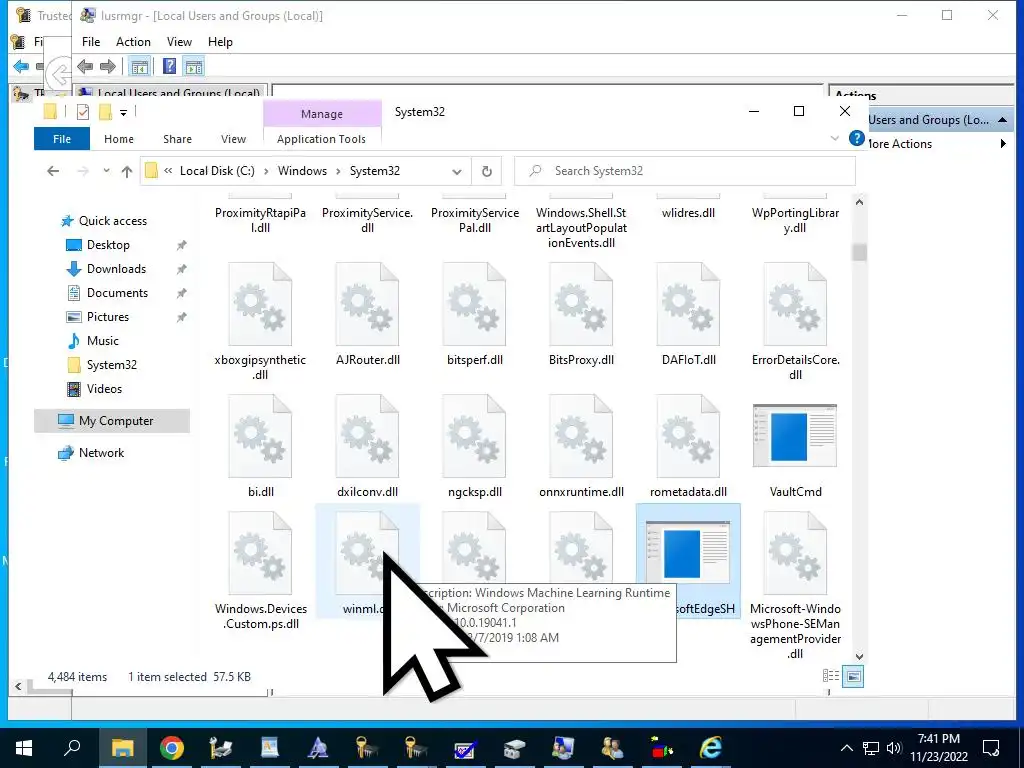Select the bi.dll file
This screenshot has height=768, width=1024.
tap(260, 447)
